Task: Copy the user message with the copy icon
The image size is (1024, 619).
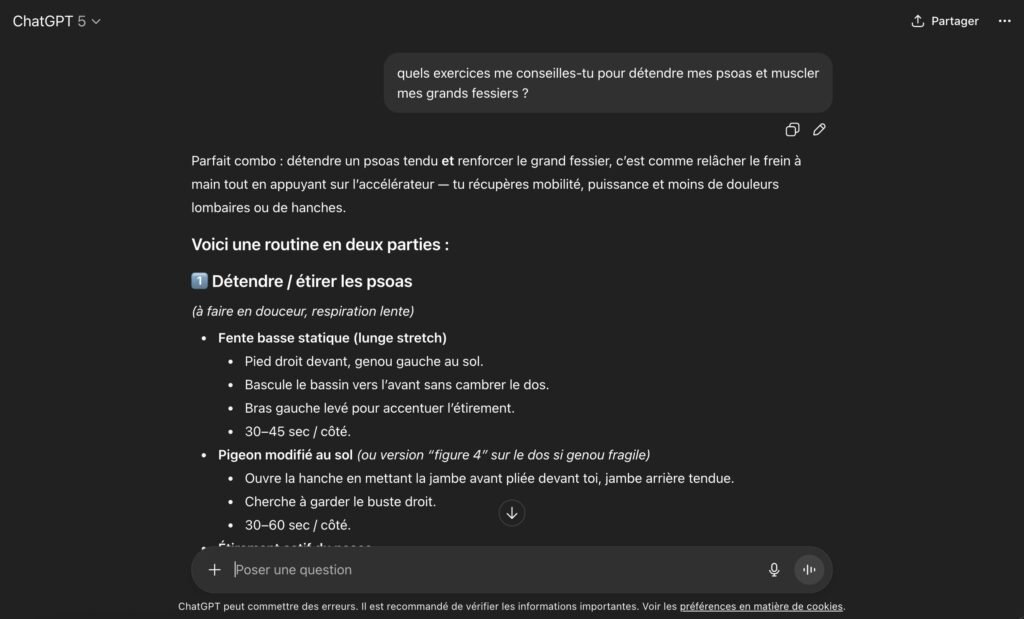Action: 792,130
